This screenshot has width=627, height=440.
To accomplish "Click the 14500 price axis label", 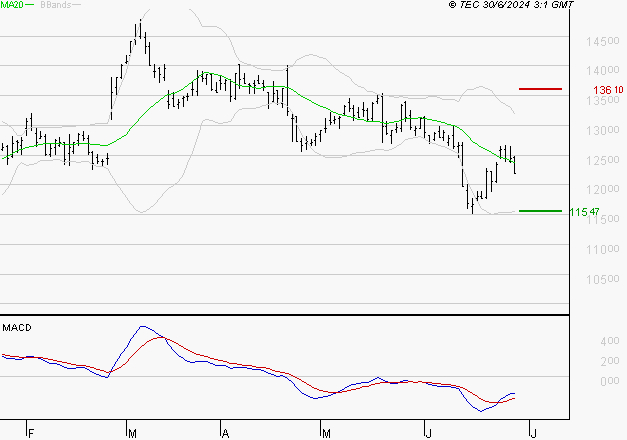I will point(602,41).
